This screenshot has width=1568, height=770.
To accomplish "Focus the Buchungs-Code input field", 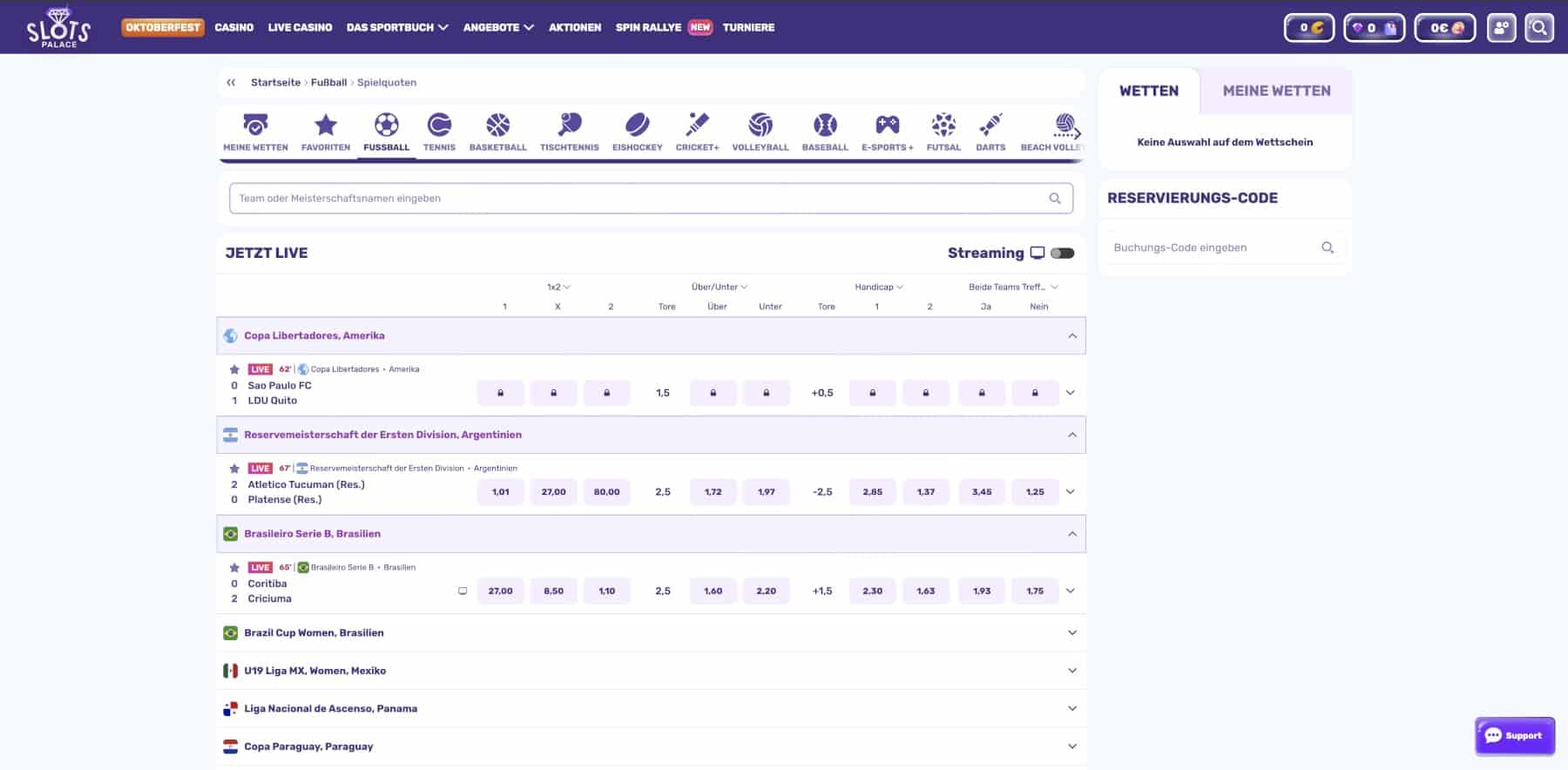I will [1224, 248].
